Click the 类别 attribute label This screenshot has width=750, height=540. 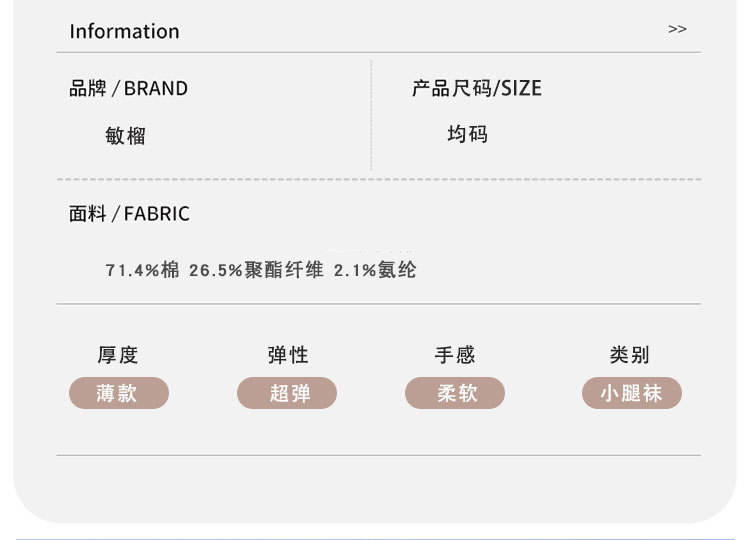(630, 355)
